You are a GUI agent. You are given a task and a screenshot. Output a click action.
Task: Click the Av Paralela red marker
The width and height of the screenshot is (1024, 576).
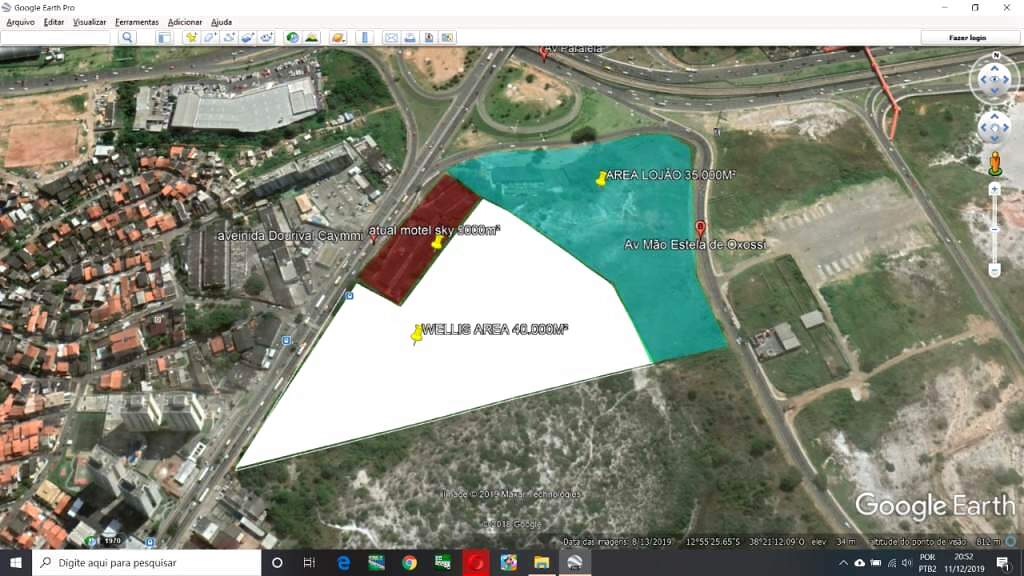click(543, 53)
